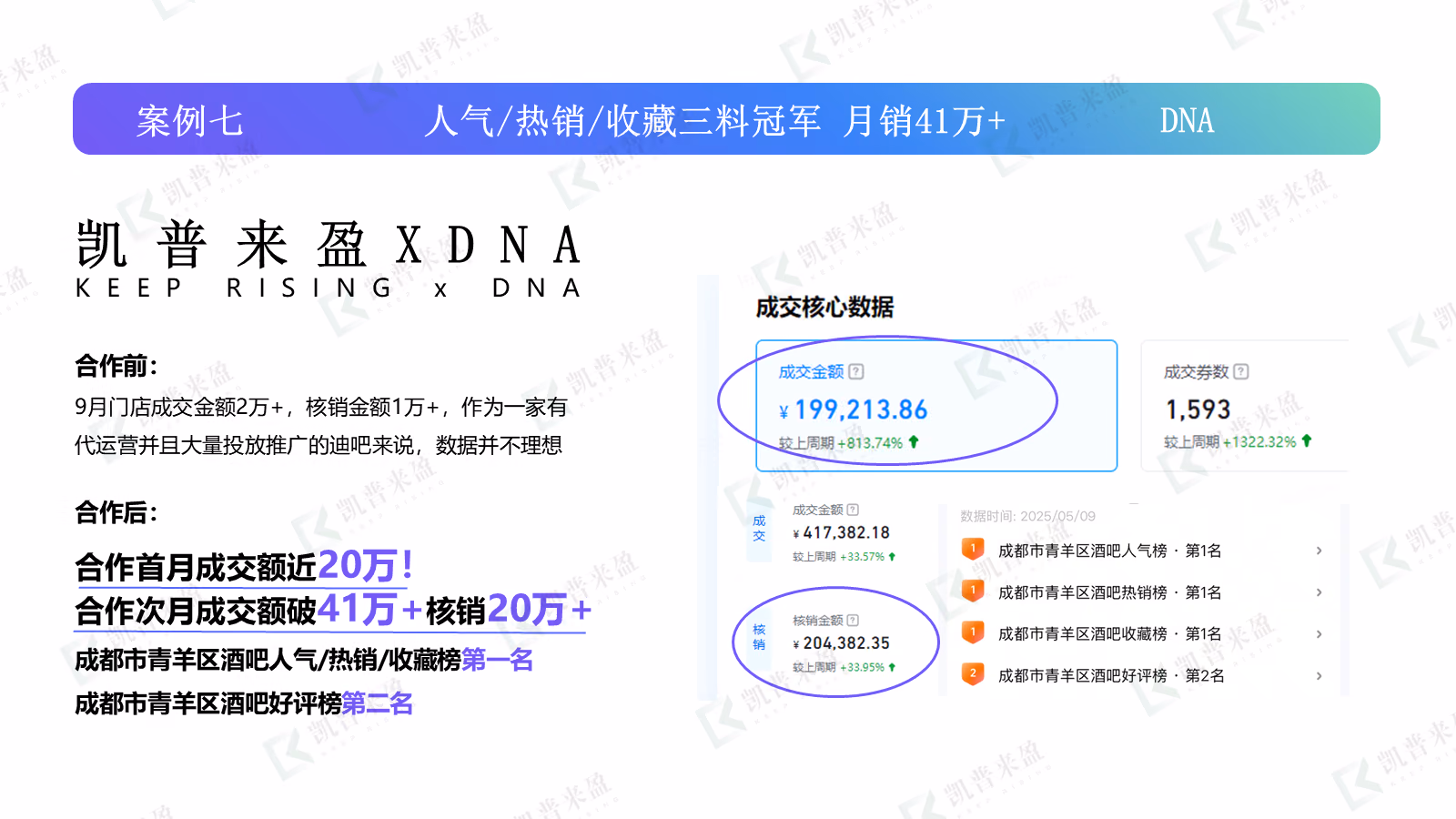Click rank badge for 酒吧人气榜

point(973,550)
